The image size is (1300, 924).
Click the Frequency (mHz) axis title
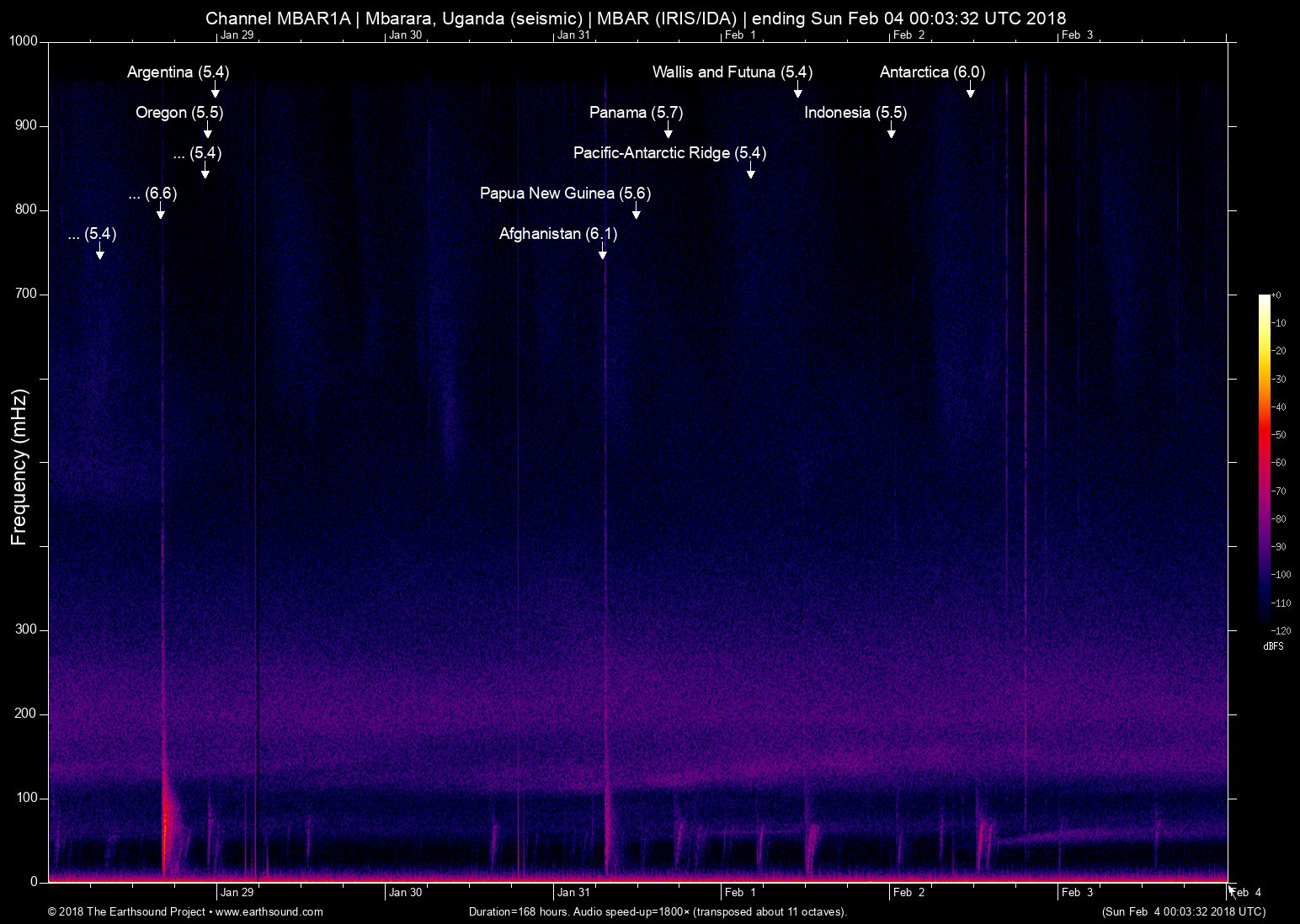coord(19,467)
